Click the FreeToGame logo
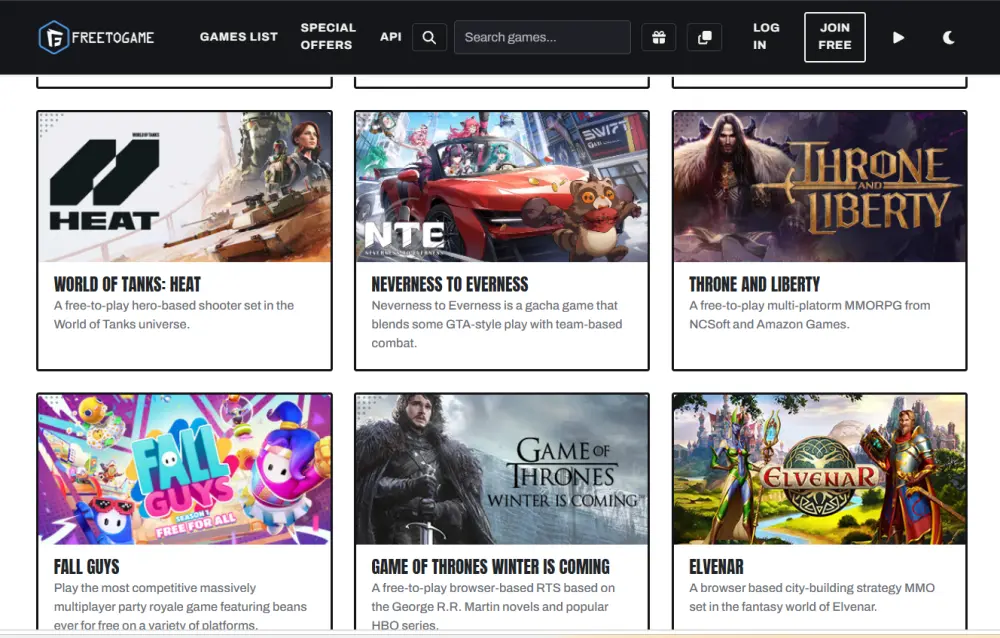Viewport: 1000px width, 638px height. (x=96, y=38)
